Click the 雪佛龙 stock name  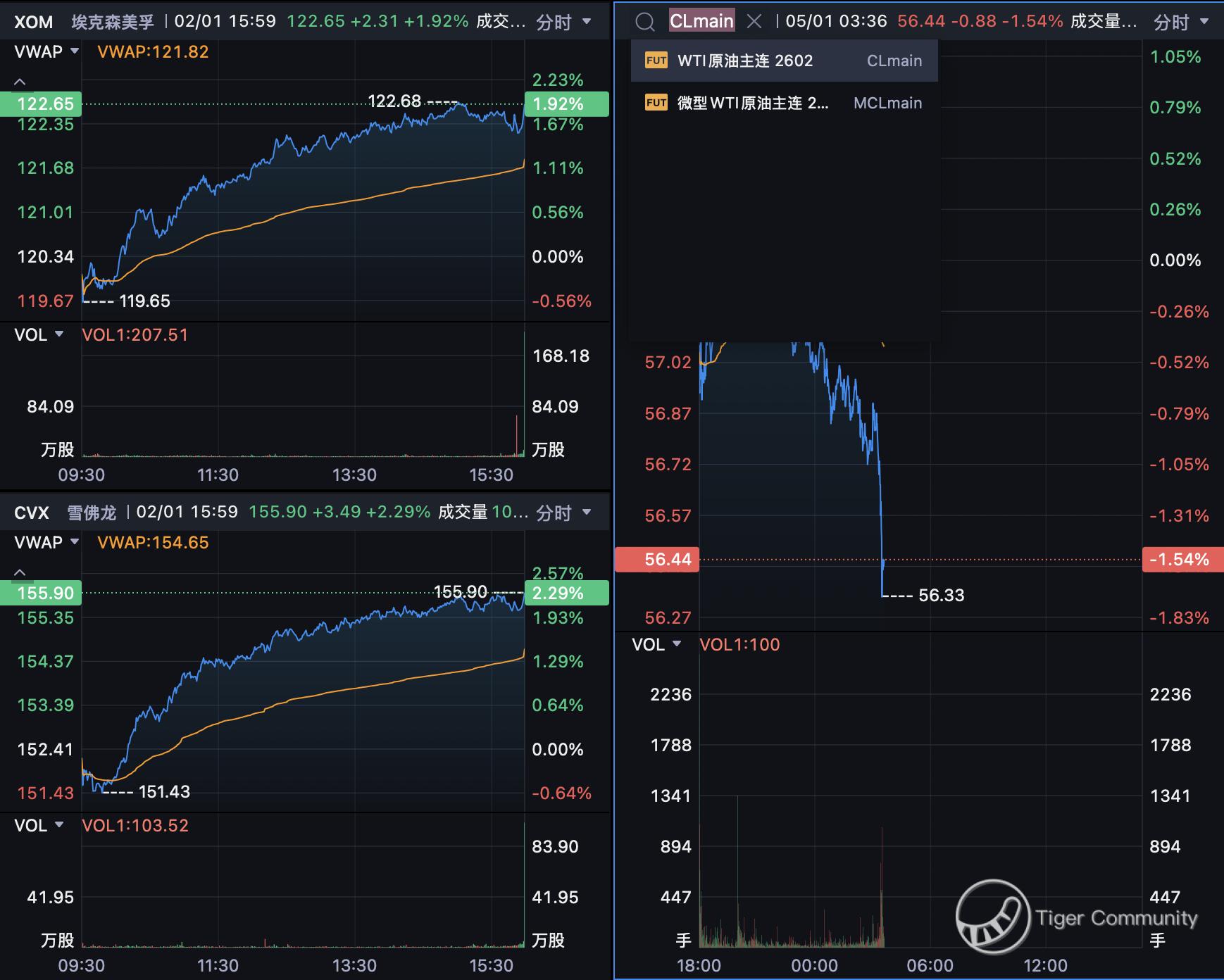92,513
